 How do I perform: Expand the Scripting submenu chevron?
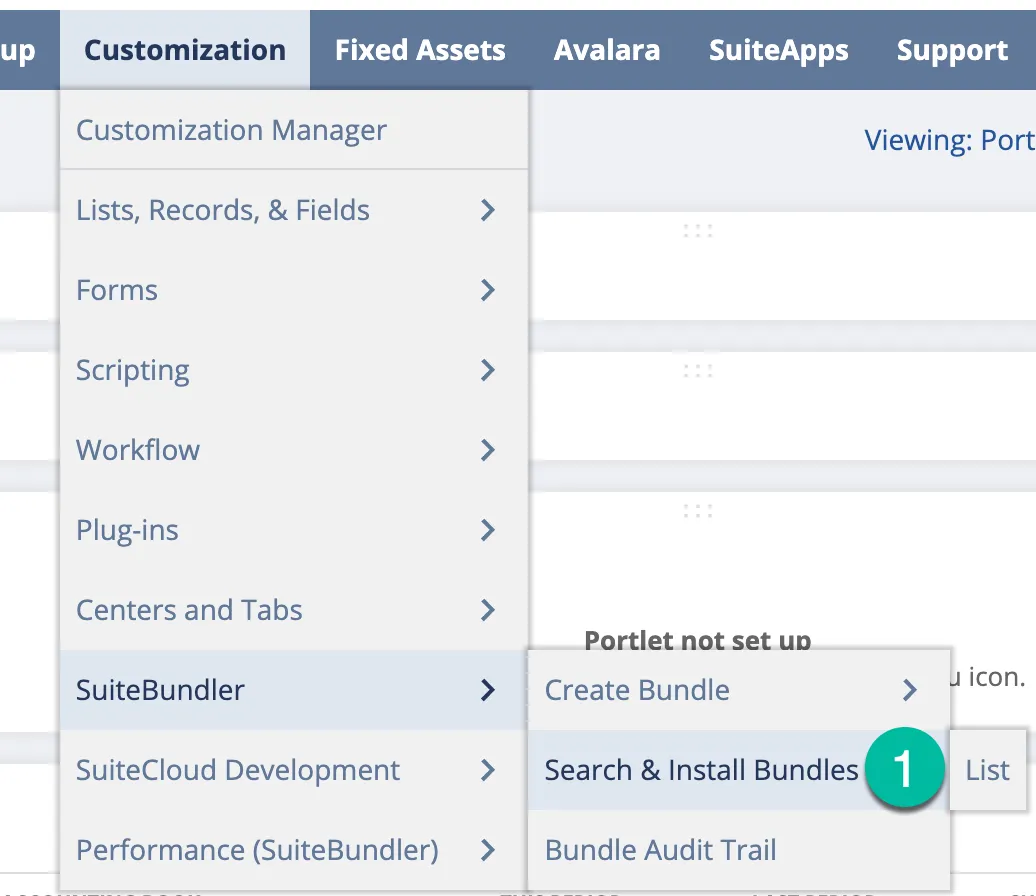coord(488,370)
